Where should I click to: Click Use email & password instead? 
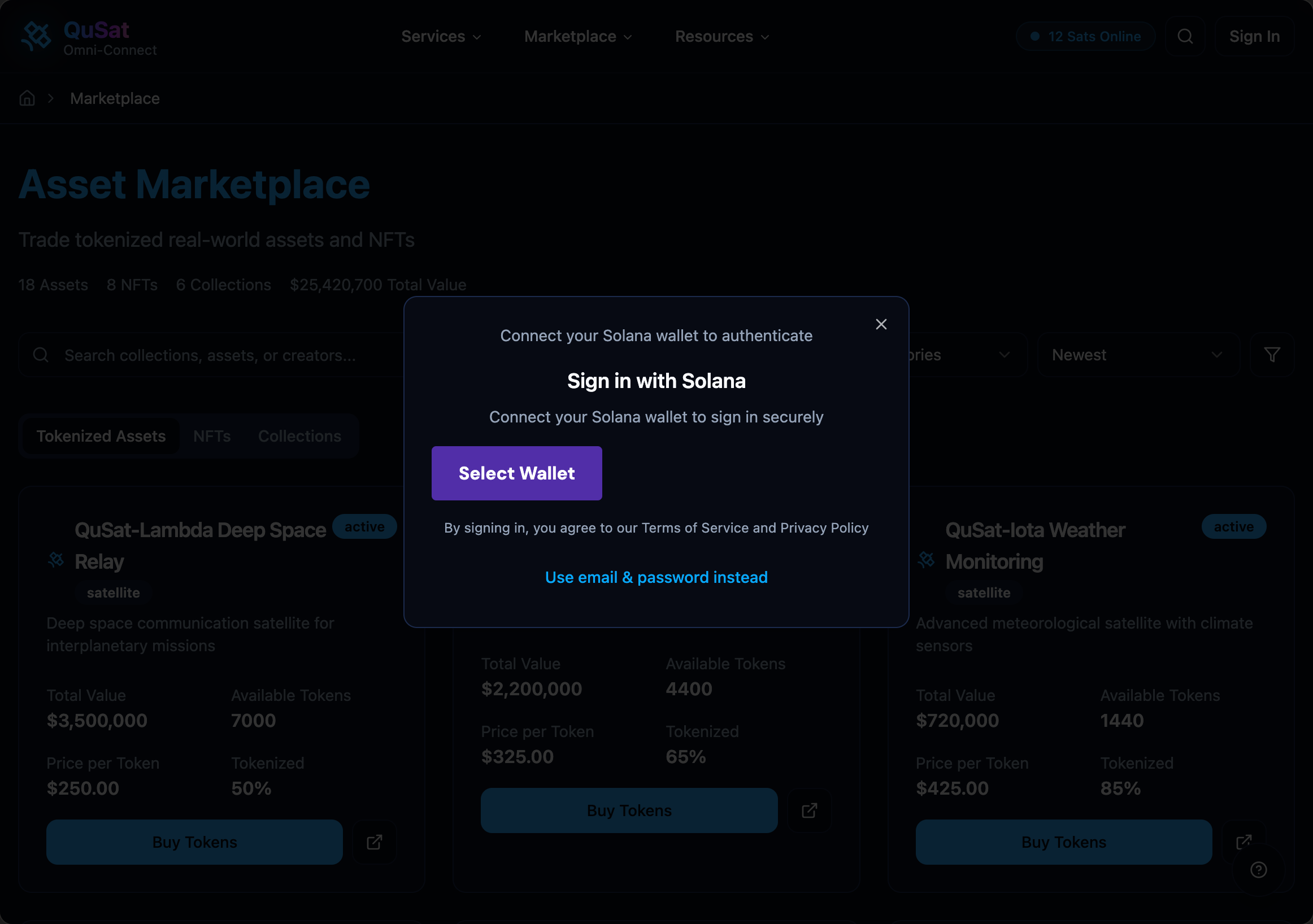656,577
